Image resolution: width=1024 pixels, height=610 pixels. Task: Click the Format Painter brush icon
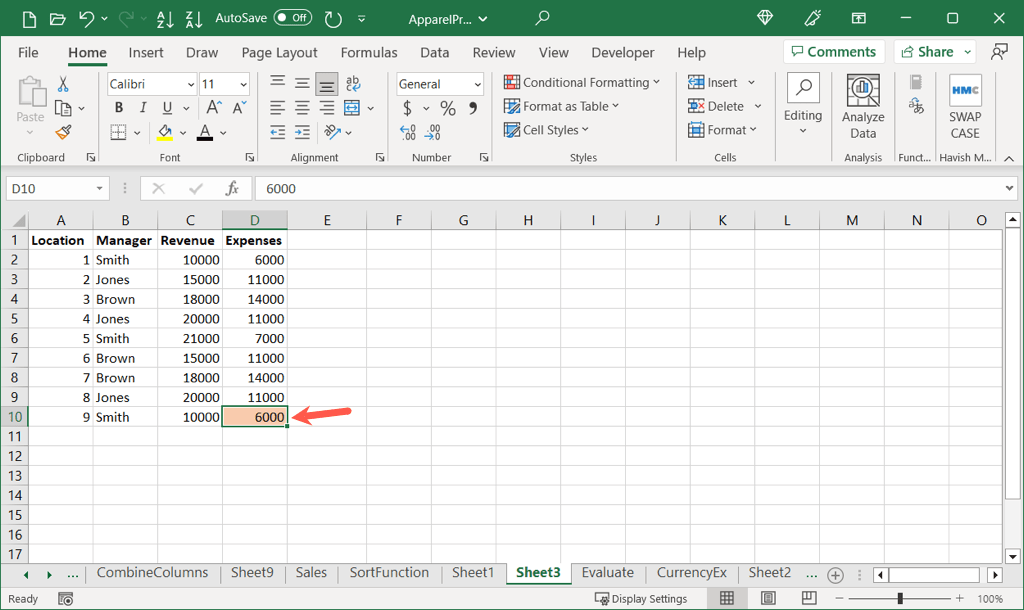point(64,132)
